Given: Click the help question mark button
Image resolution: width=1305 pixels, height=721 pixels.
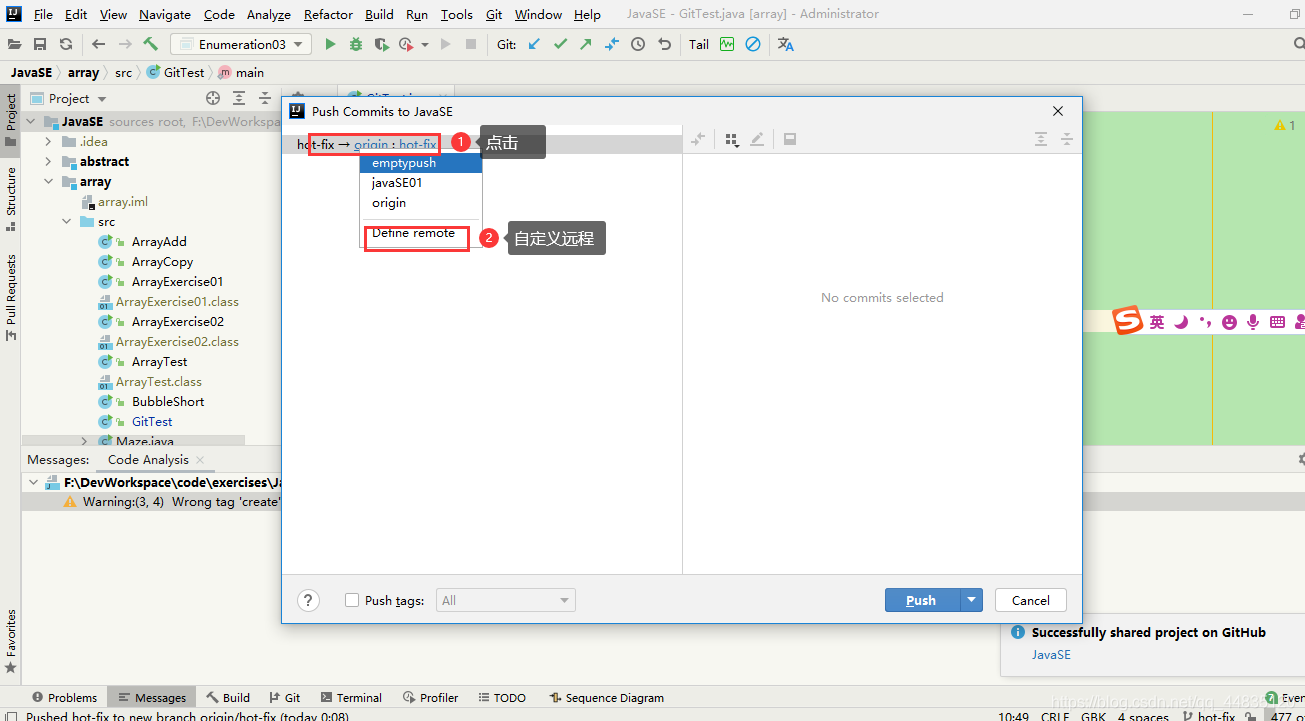Looking at the screenshot, I should (309, 600).
